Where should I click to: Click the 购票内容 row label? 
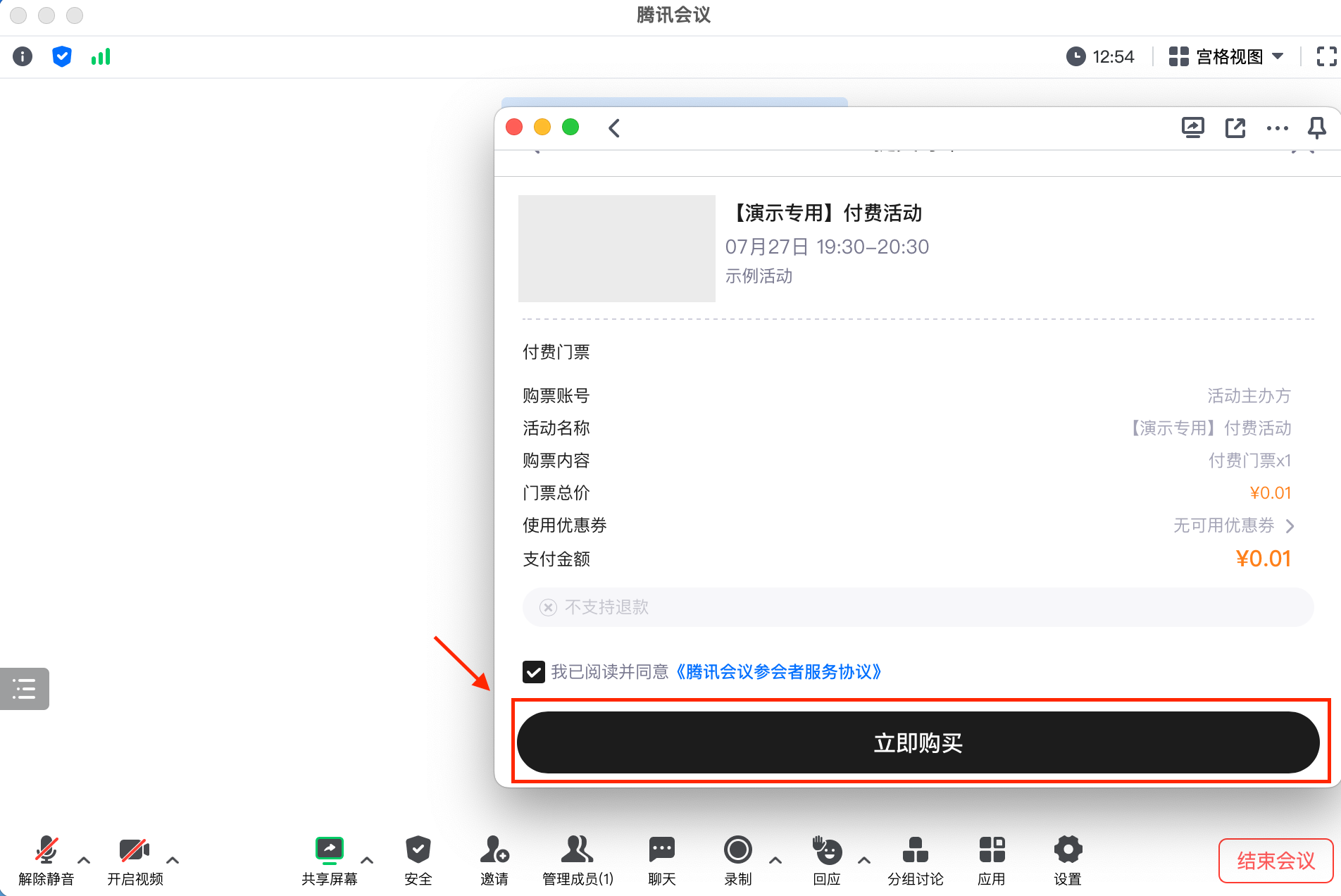pos(556,461)
